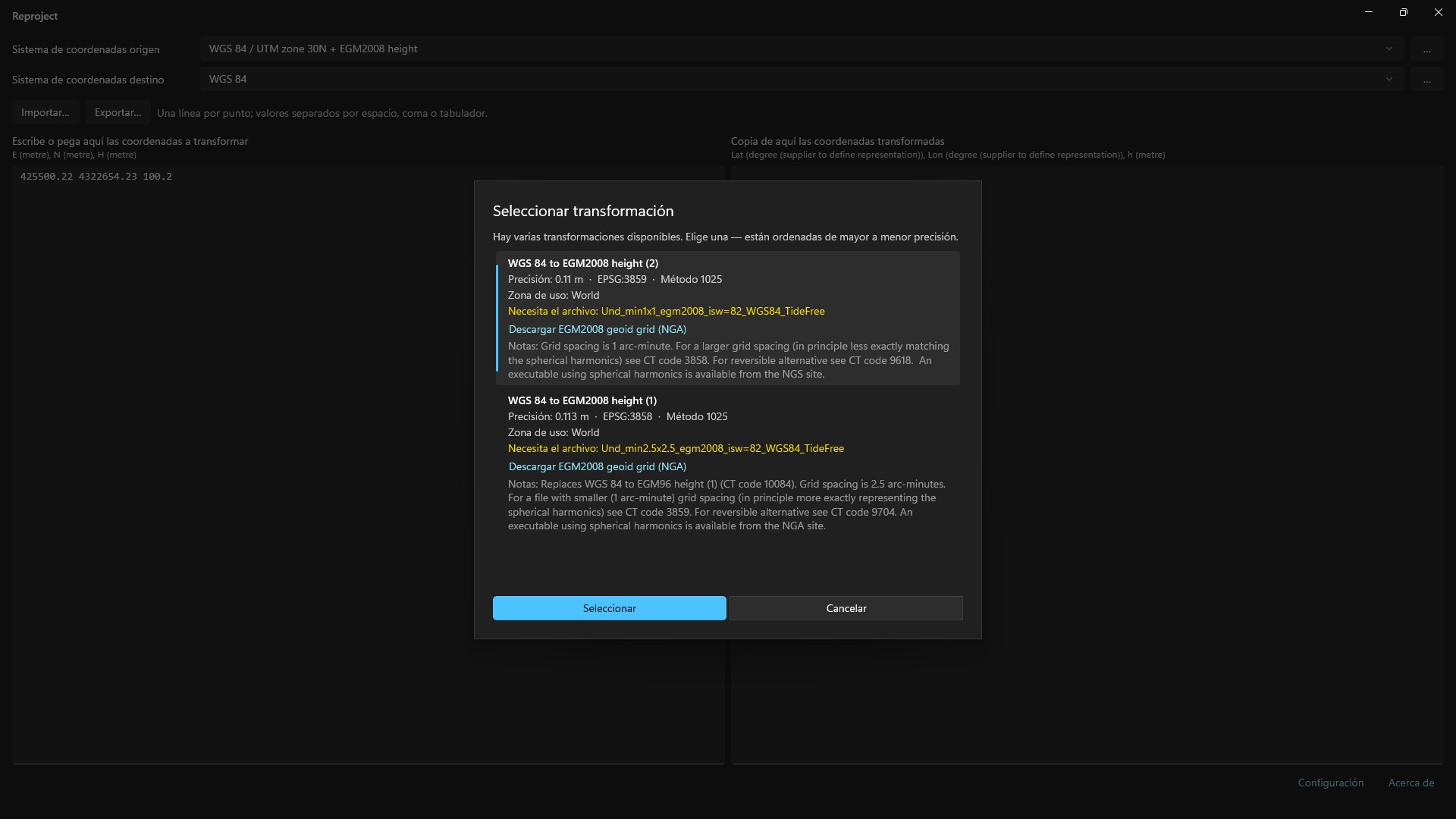The image size is (1456, 819).
Task: Open second Descargar EGM2008 geoid grid link
Action: pos(597,466)
